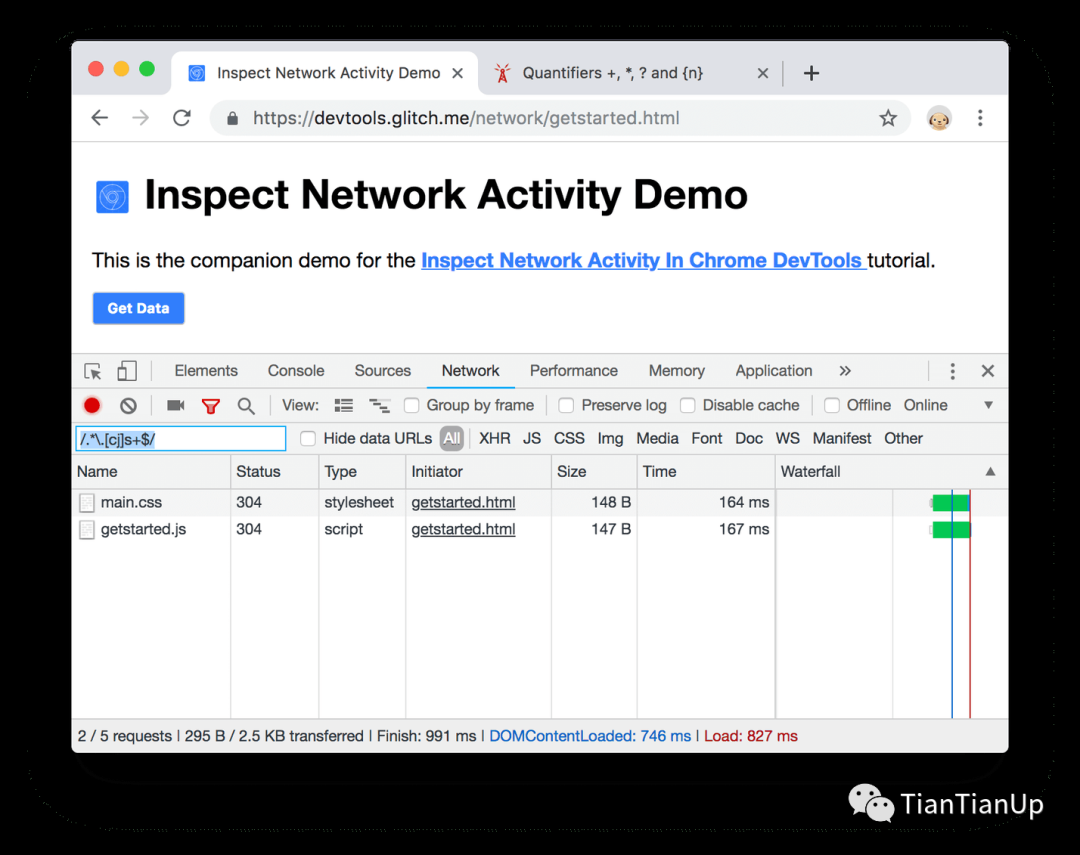
Task: Filter requests by Font type
Action: tap(707, 438)
